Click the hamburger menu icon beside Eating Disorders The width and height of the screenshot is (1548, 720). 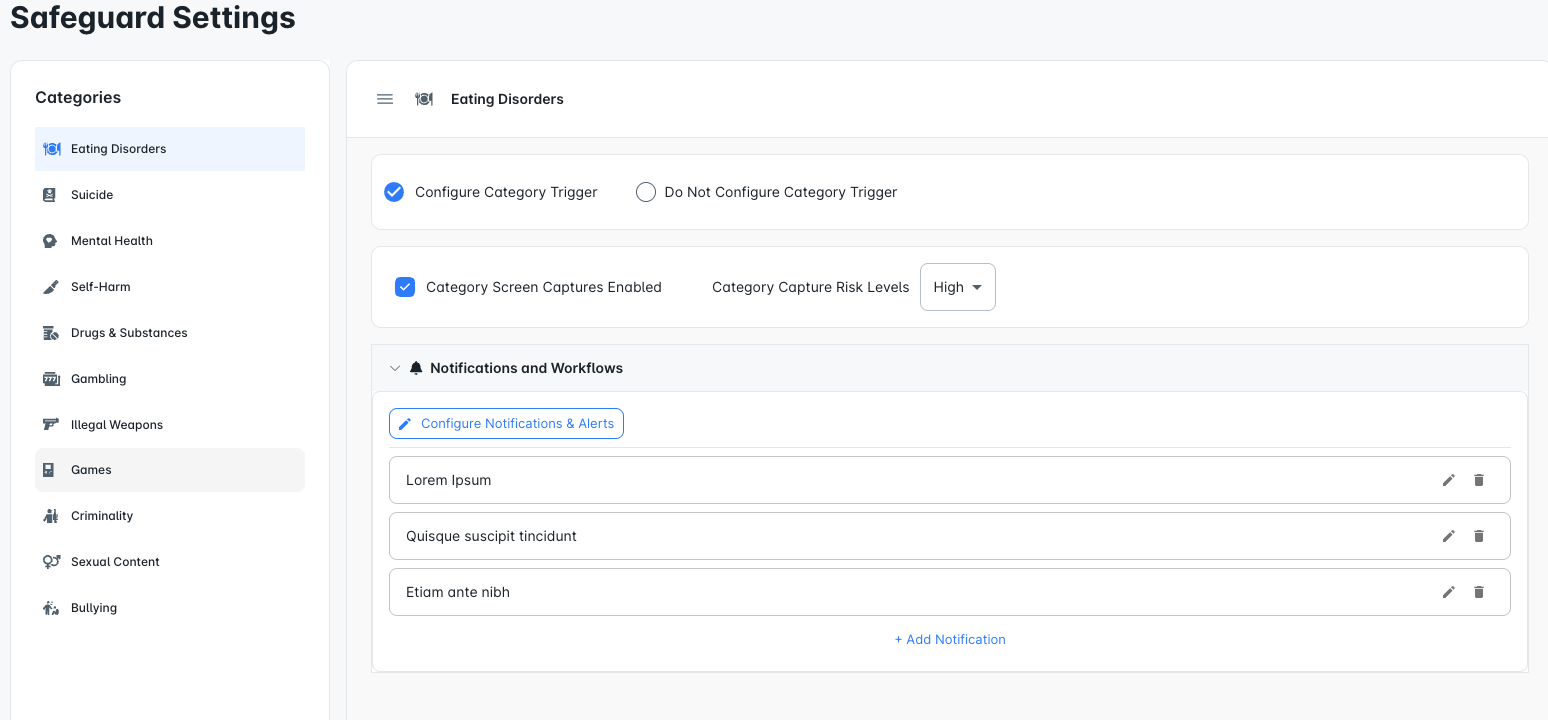point(385,99)
